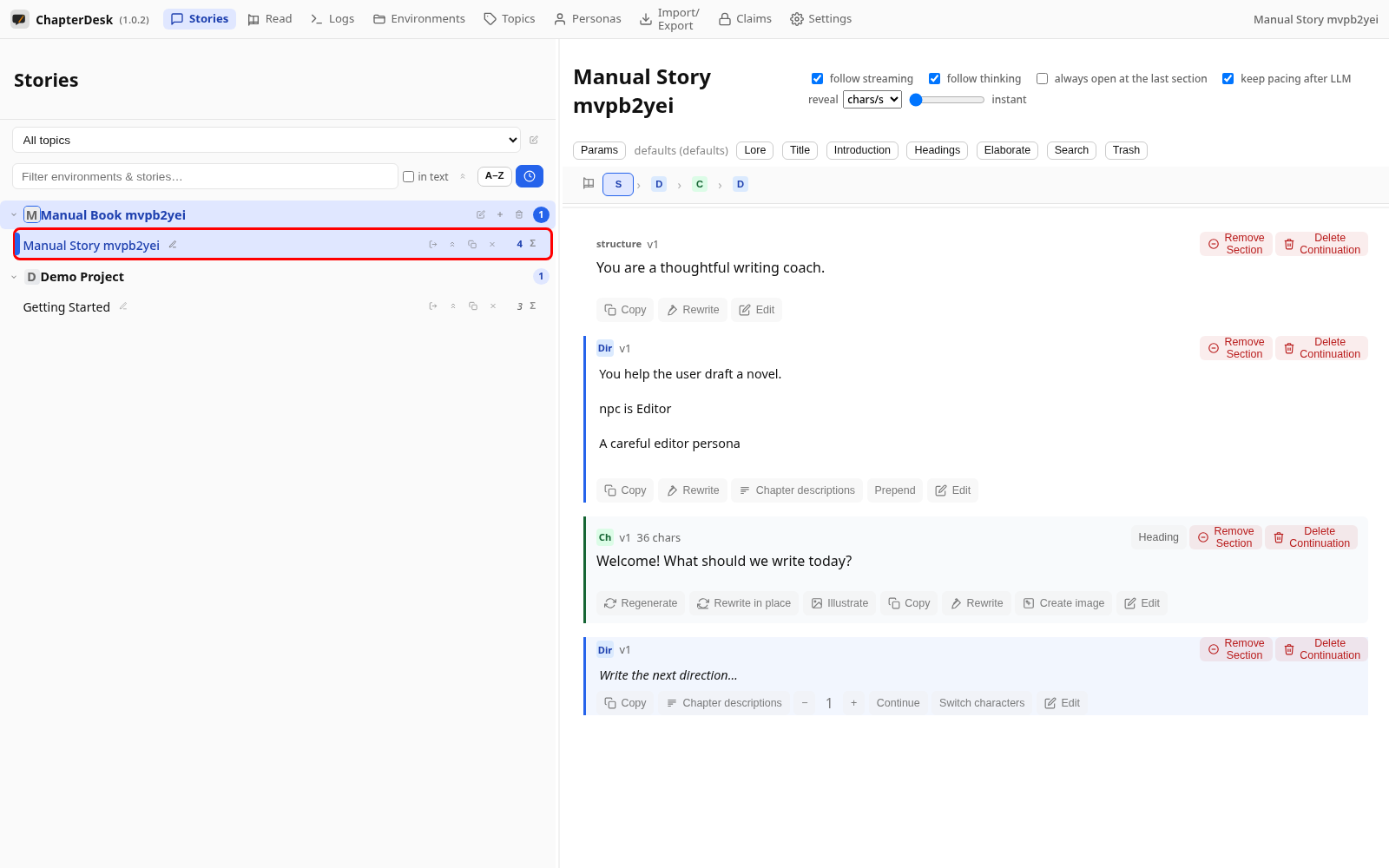Image resolution: width=1389 pixels, height=868 pixels.
Task: Enable the in text filter checkbox
Action: (x=408, y=177)
